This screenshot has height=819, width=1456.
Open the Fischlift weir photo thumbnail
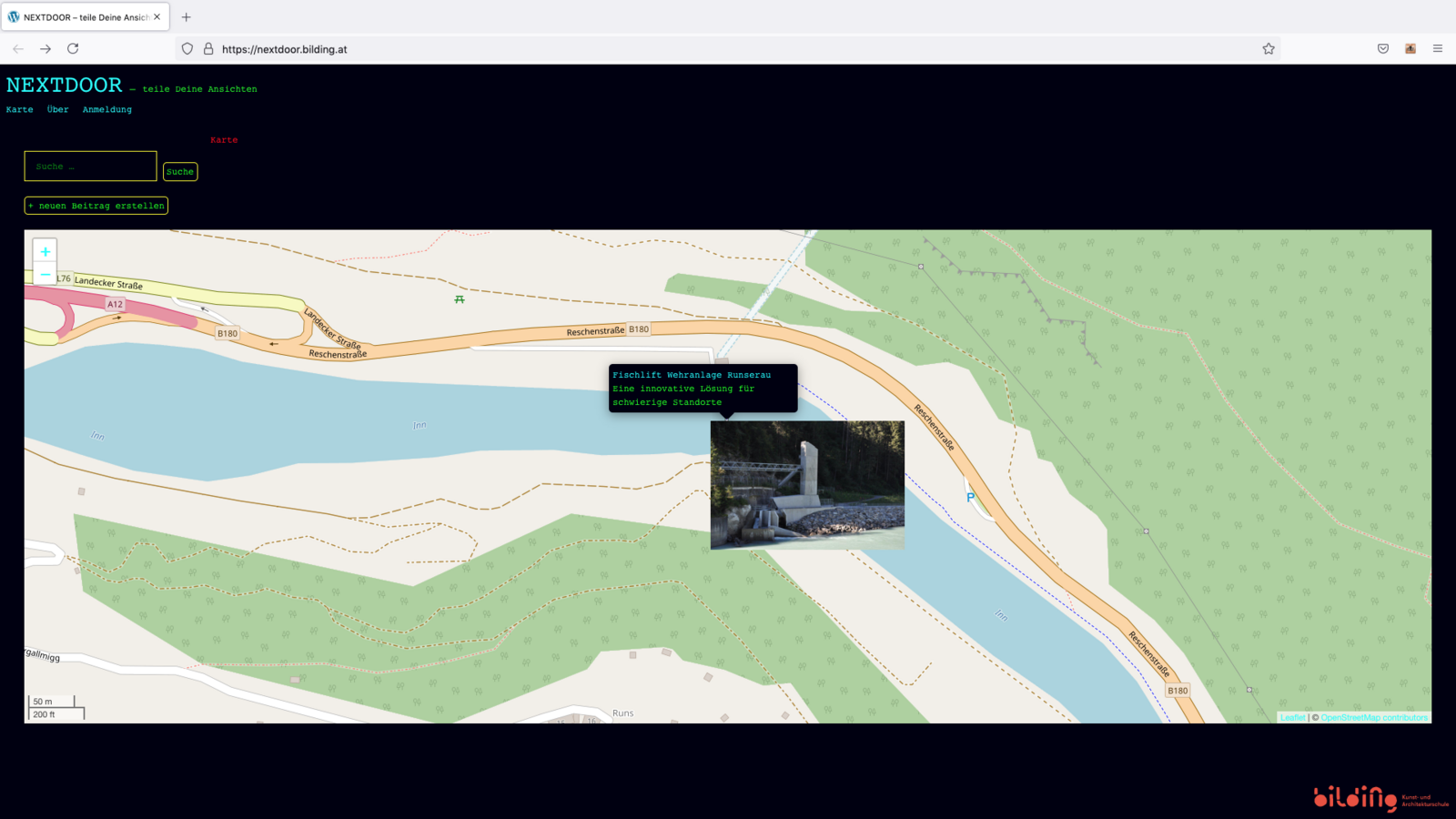(807, 485)
